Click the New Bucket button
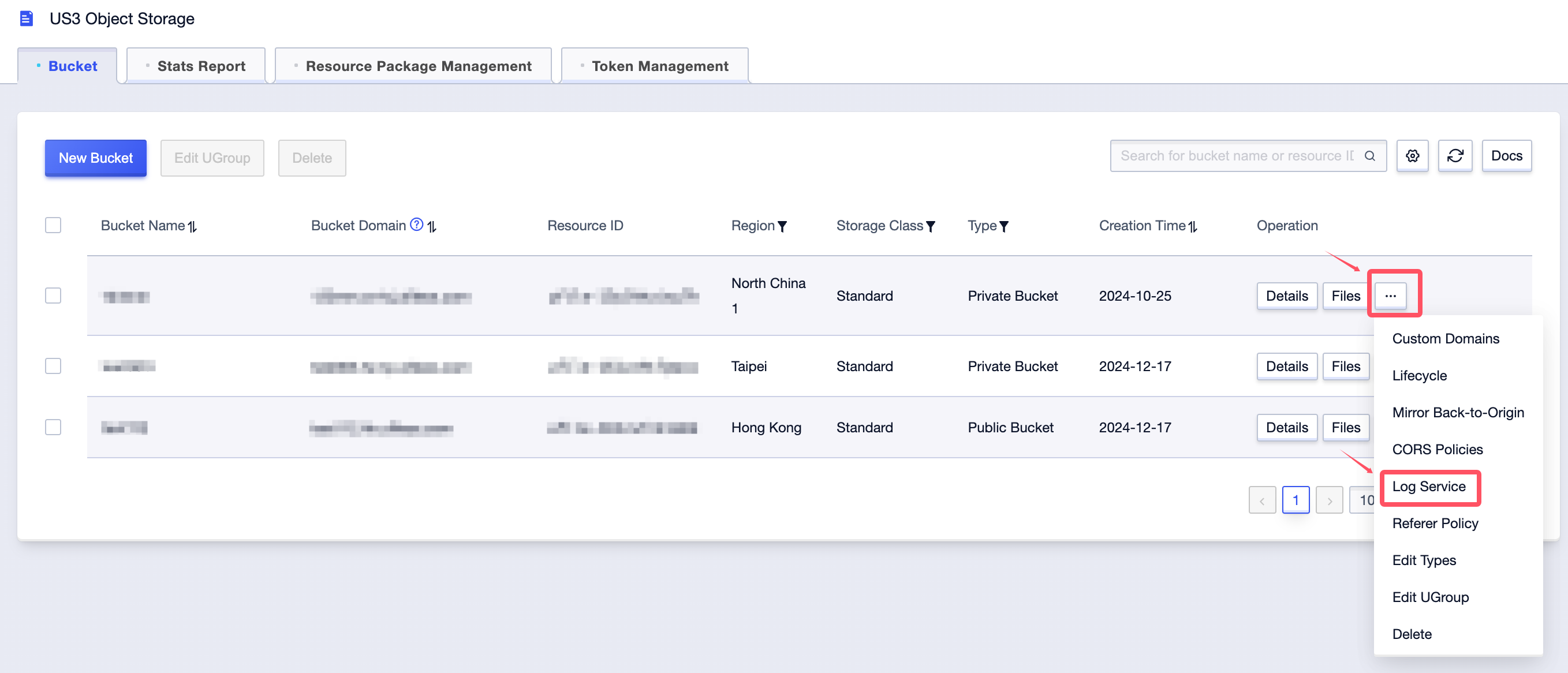 coord(96,158)
